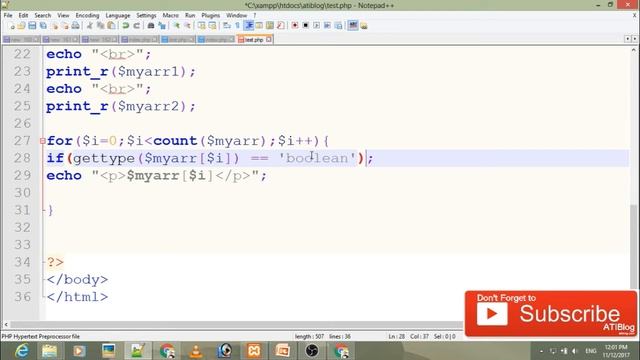Viewport: 640px width, 360px height.
Task: Click 'PHP Hypertext Preprocessor file' status text
Action: [x=41, y=337]
